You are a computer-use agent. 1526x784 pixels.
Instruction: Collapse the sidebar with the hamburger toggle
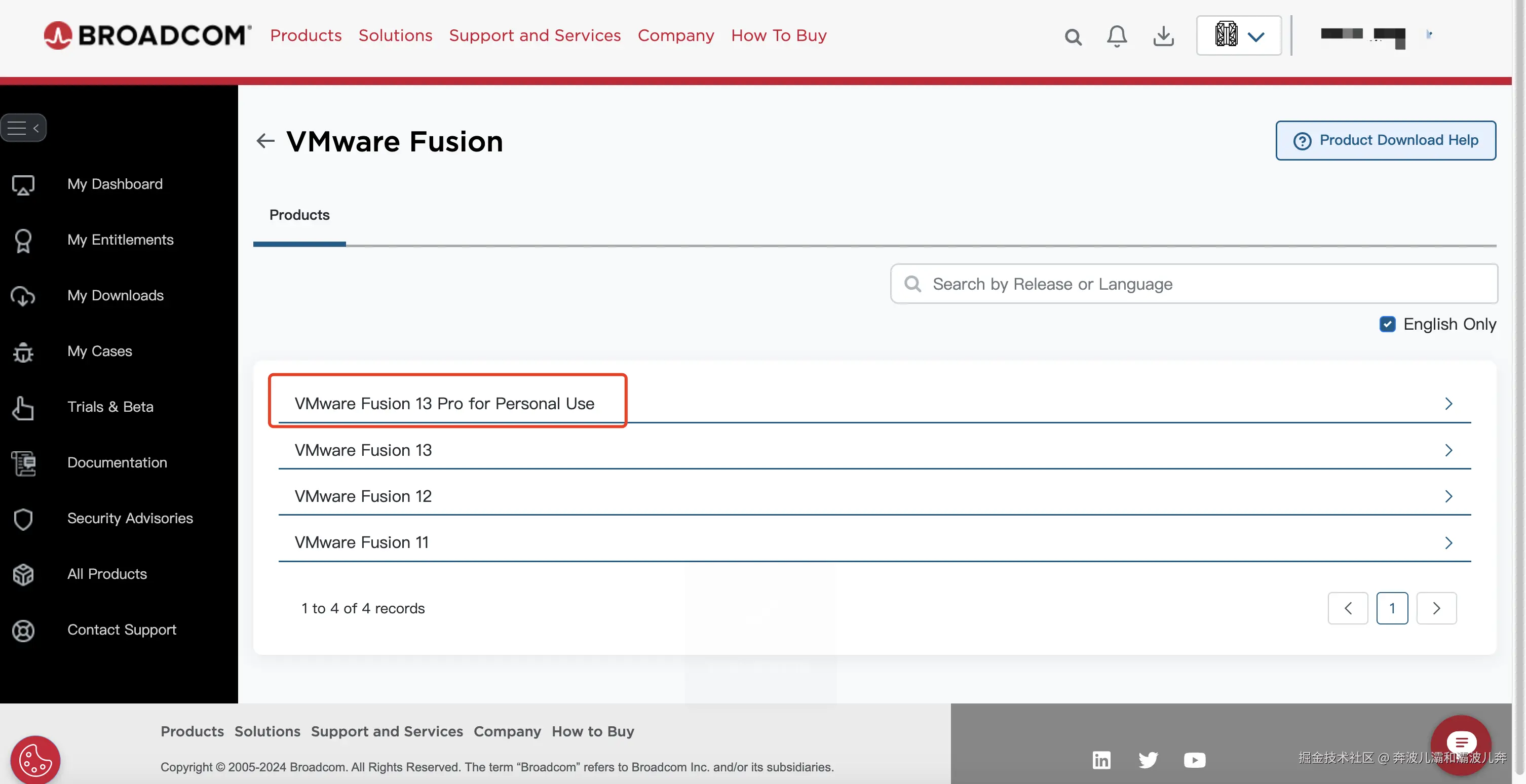(x=23, y=127)
